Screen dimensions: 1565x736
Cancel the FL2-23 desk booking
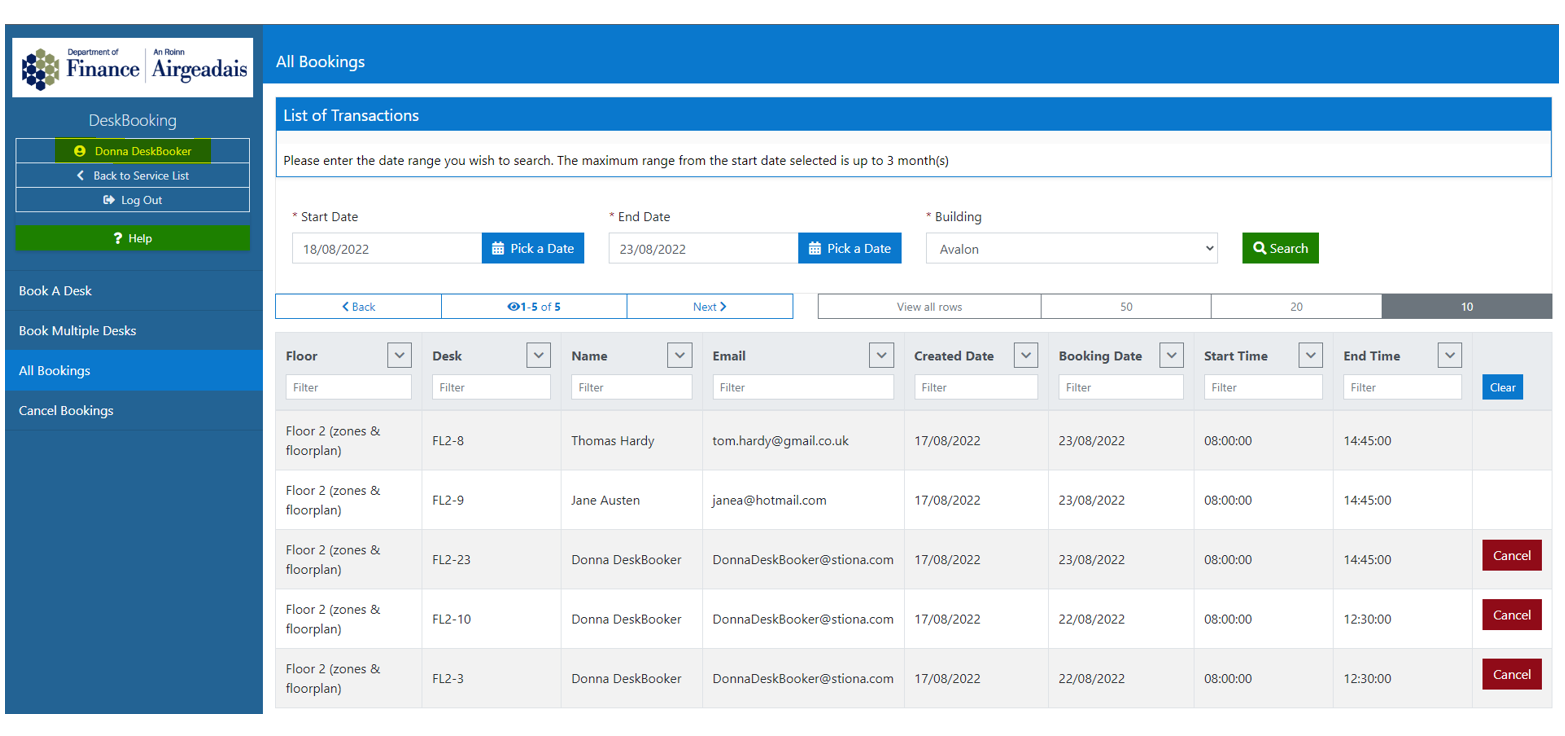pyautogui.click(x=1512, y=555)
